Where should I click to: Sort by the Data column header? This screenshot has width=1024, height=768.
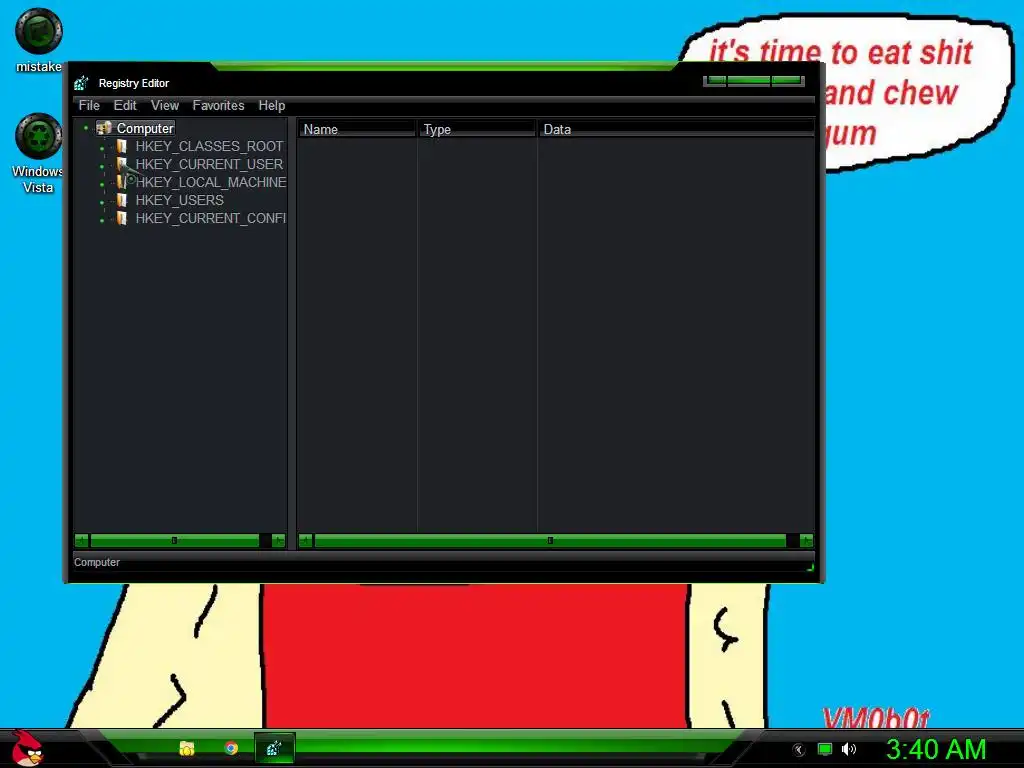click(x=675, y=129)
